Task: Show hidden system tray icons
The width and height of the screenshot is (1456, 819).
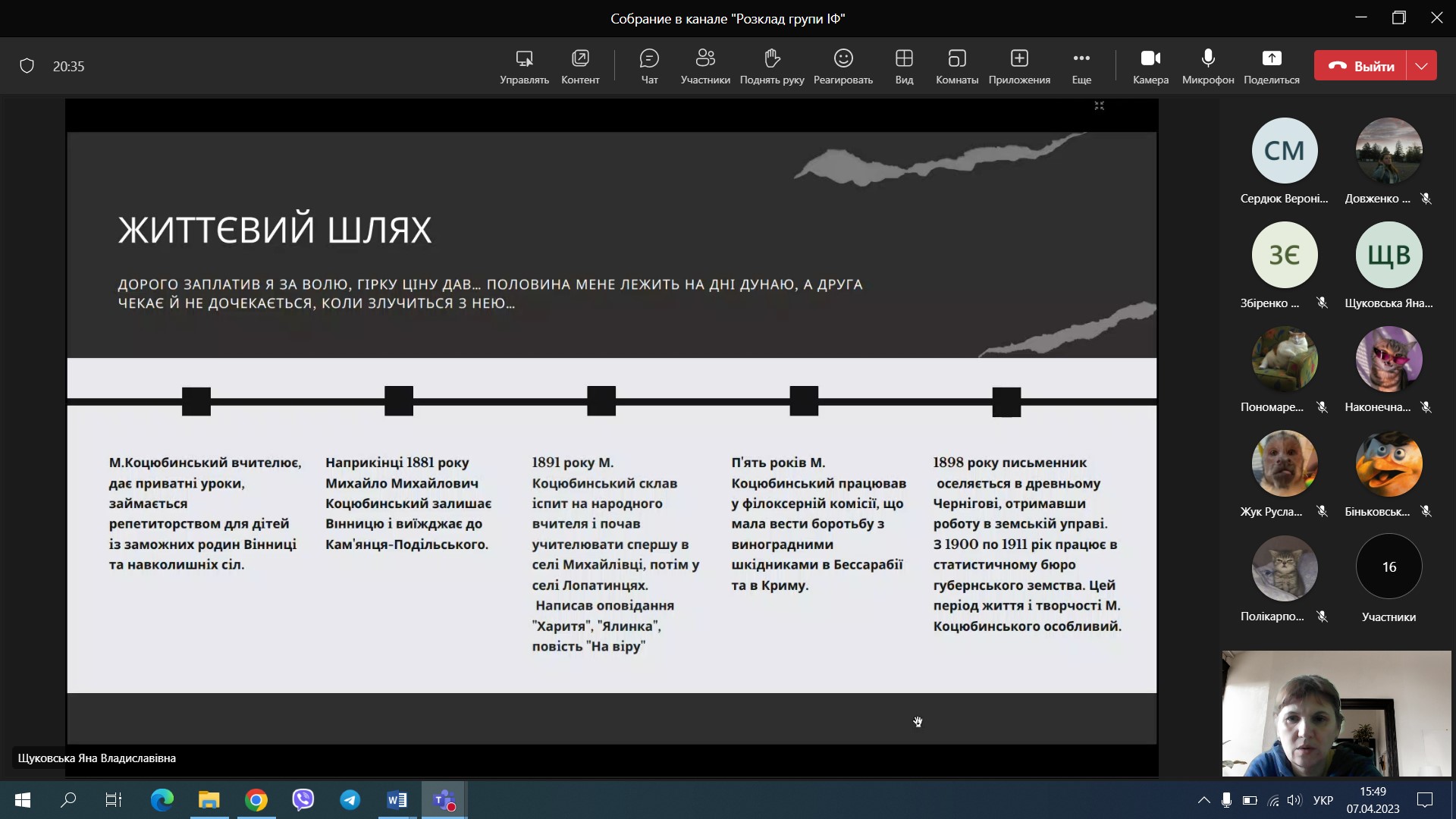Action: [x=1203, y=800]
